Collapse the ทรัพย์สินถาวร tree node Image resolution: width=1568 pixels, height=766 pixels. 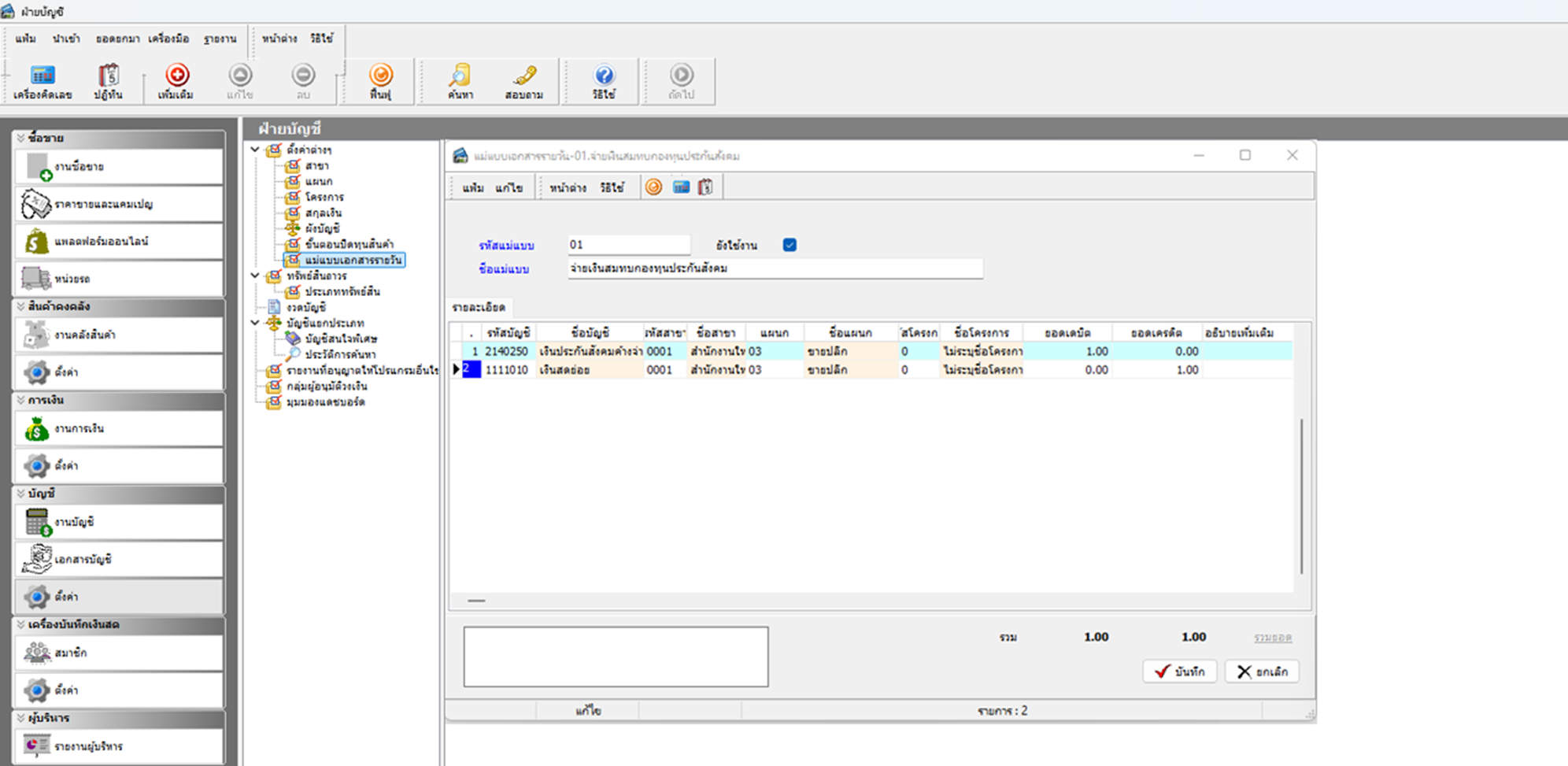coord(255,276)
